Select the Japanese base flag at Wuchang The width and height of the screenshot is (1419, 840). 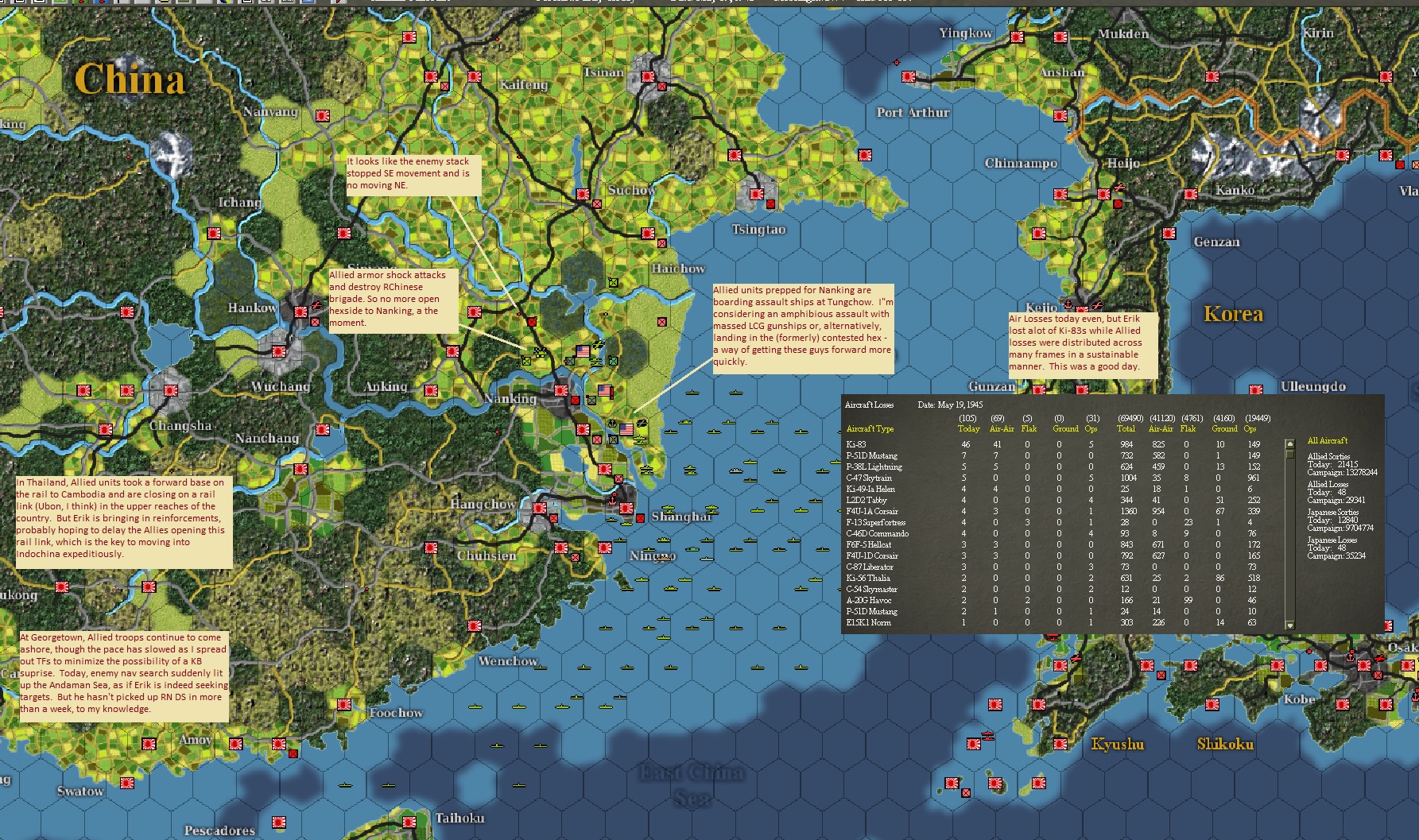coord(279,350)
